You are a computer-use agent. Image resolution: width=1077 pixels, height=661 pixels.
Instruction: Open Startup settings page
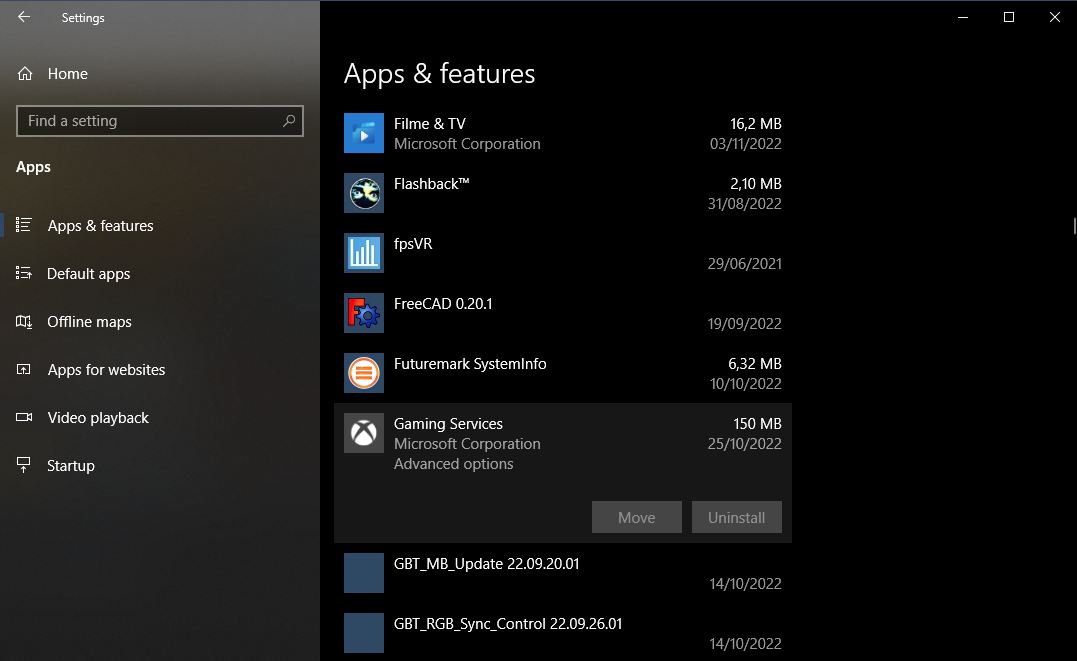[160, 466]
